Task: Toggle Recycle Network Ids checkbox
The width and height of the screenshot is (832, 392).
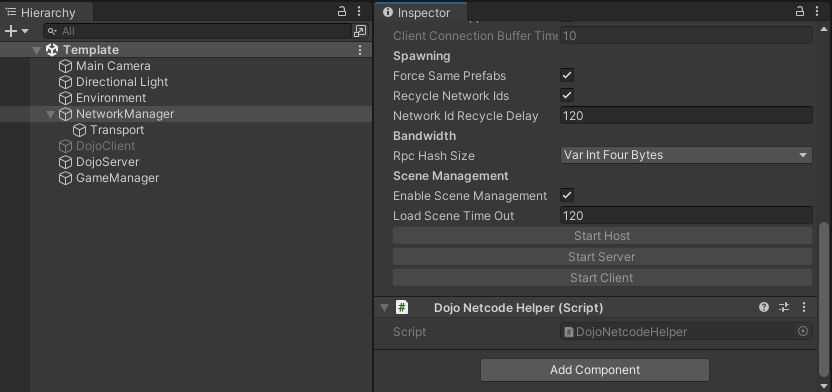Action: (567, 95)
